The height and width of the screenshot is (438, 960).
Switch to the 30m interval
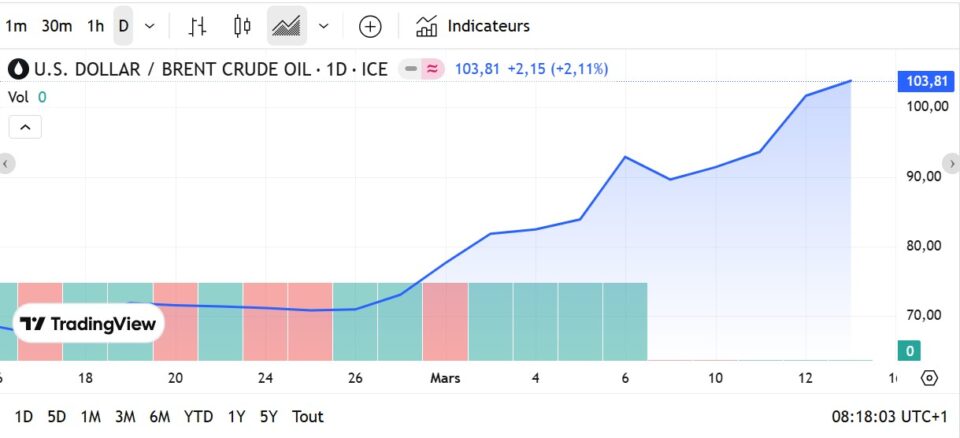click(x=56, y=26)
